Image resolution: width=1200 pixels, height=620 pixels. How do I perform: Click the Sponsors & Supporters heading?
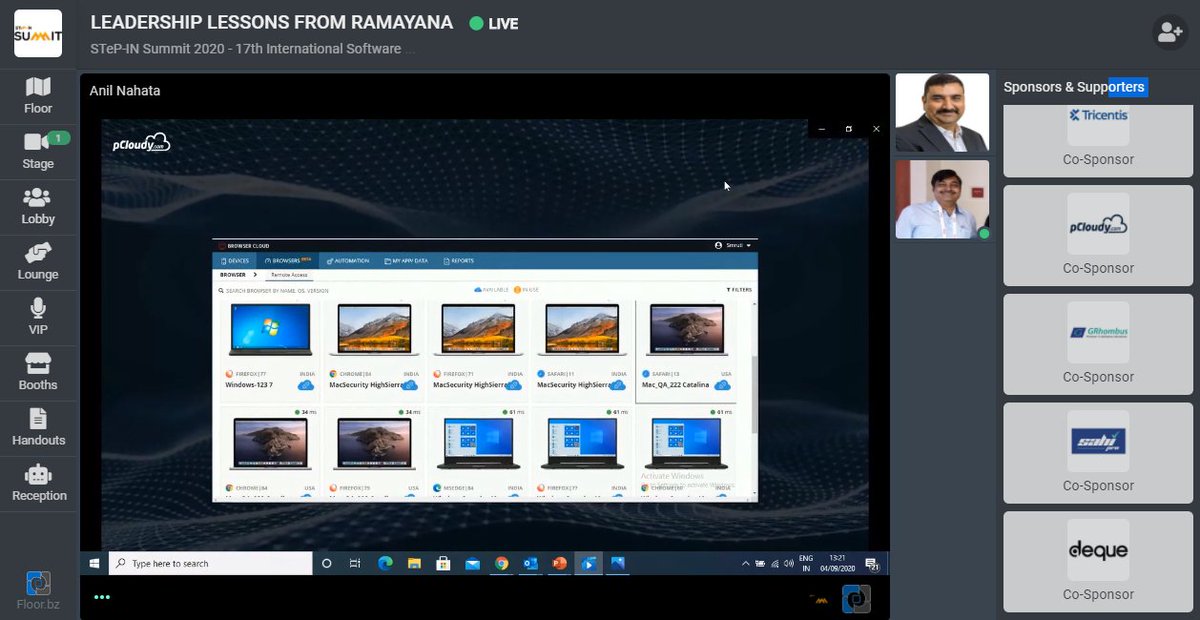click(1074, 87)
